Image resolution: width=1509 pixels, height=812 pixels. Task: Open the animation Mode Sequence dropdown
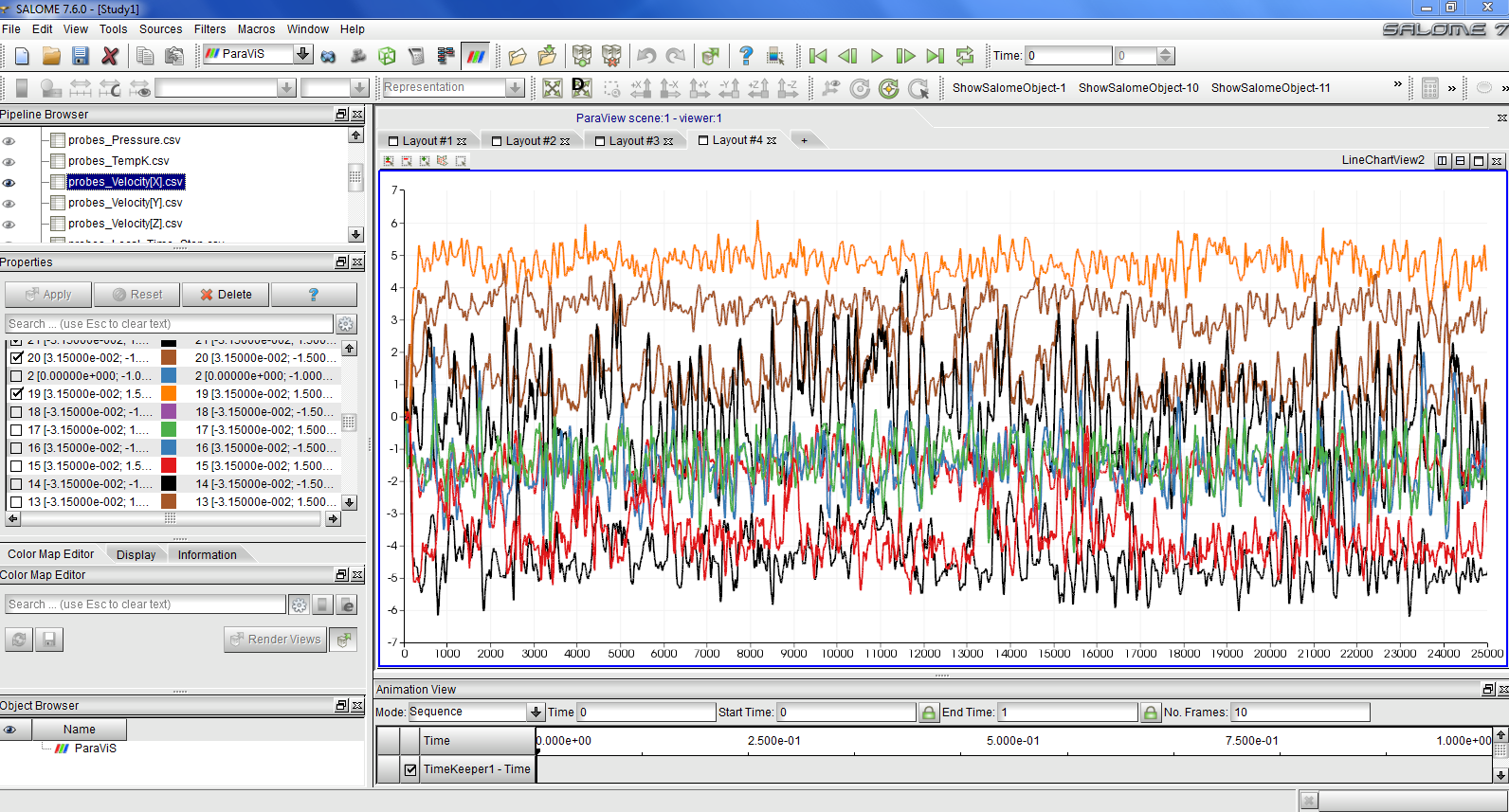point(536,713)
